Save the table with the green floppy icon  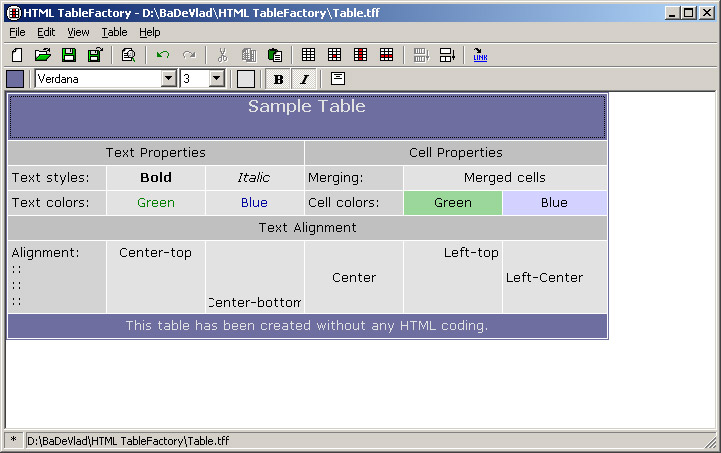(69, 55)
